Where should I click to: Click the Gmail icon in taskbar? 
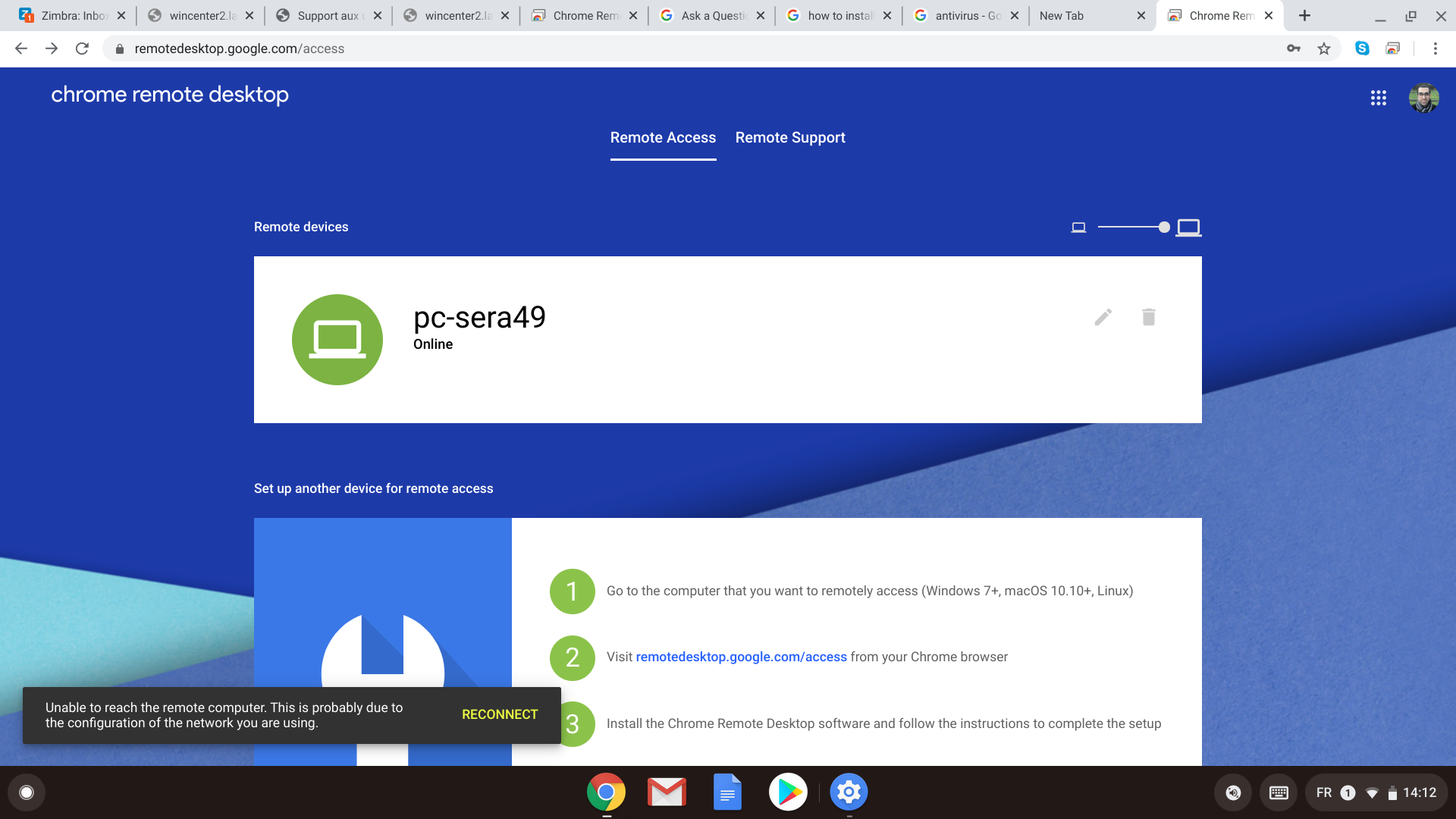(666, 792)
